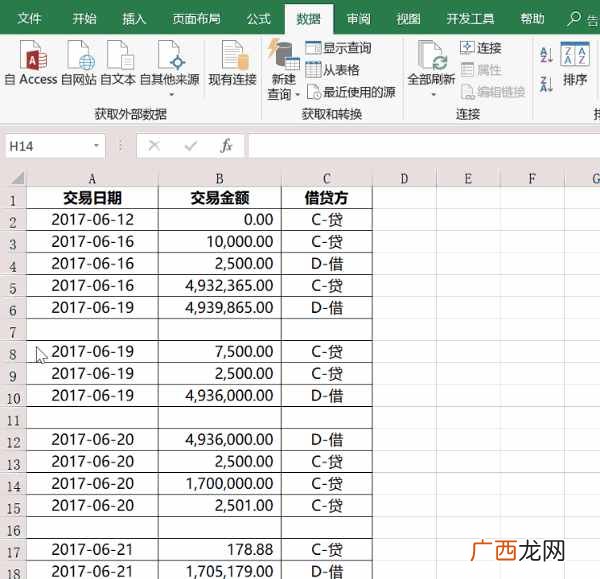Select column A header
The height and width of the screenshot is (579, 600).
coord(92,178)
